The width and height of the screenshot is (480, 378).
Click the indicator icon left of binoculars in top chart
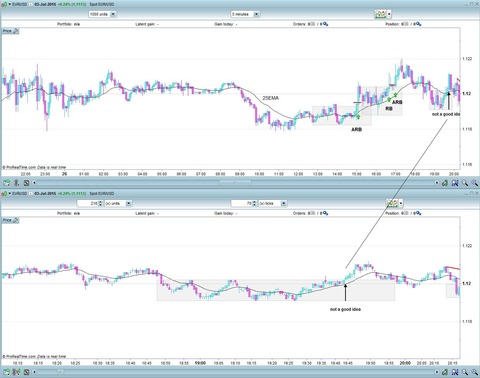click(x=445, y=183)
